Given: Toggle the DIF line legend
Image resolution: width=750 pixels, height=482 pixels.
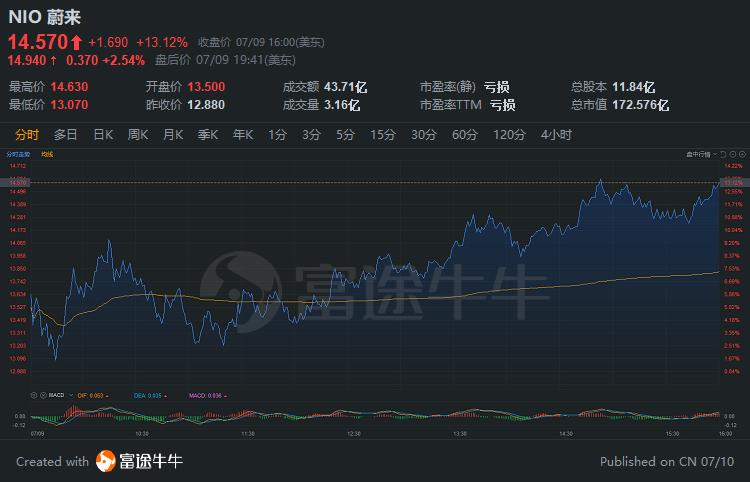Looking at the screenshot, I should 90,395.
